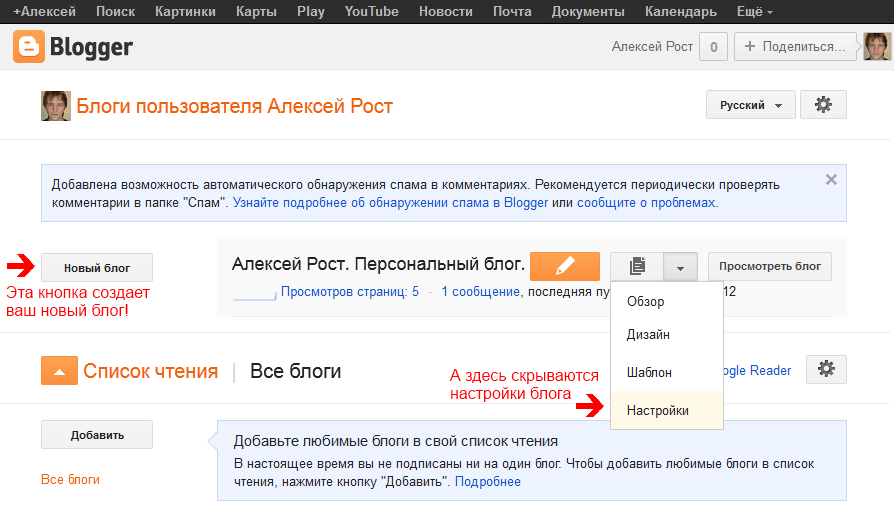894x515 pixels.
Task: Select Шаблон from the dropdown menu
Action: (667, 372)
